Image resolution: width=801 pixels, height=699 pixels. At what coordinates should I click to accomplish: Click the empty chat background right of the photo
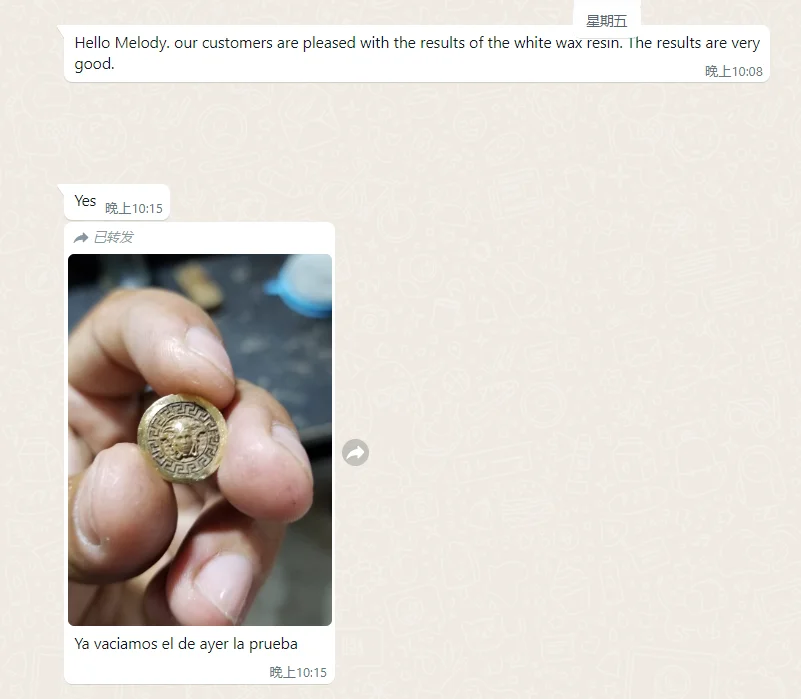[562, 409]
